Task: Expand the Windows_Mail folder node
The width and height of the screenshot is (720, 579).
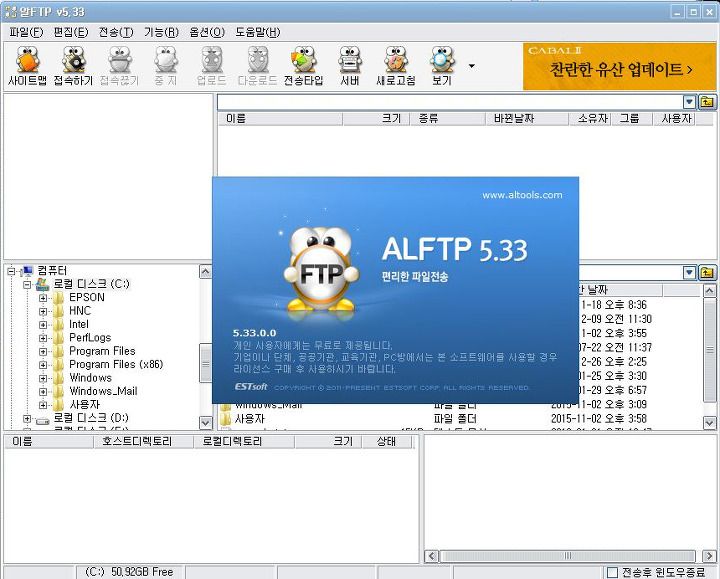Action: (x=43, y=392)
